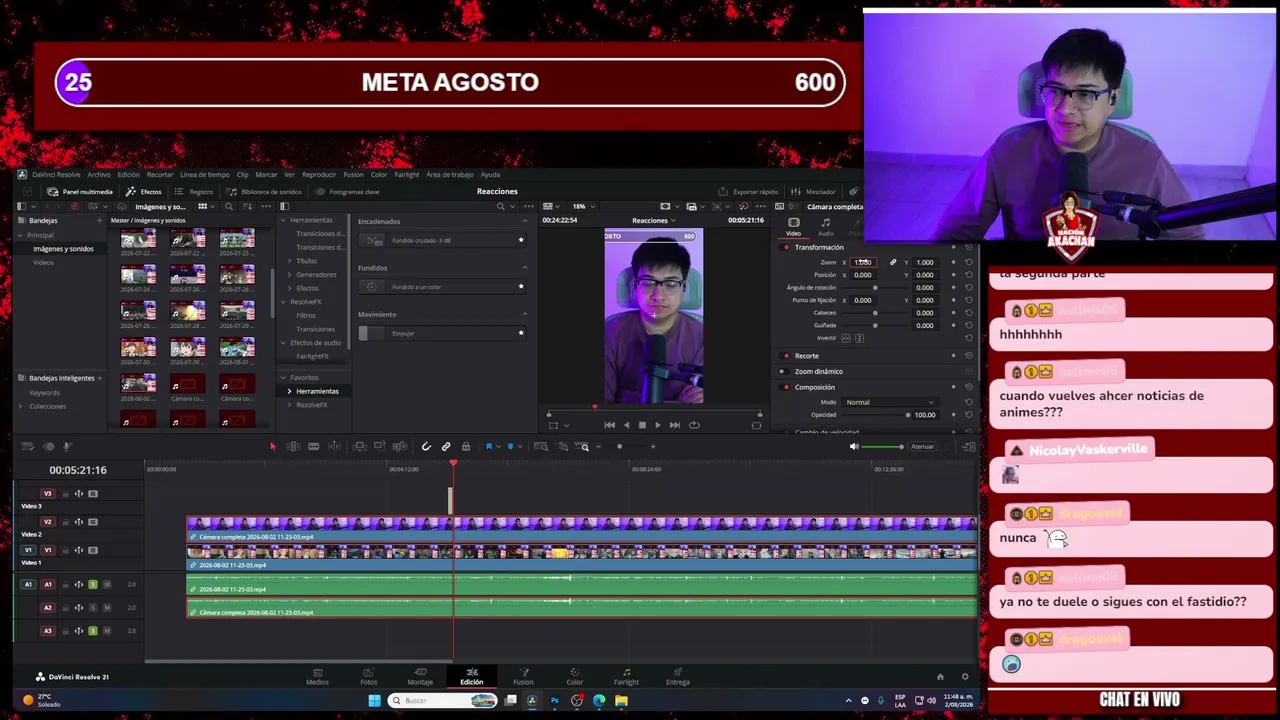Open the Panel multimedia panel
Screen dimensions: 1280x720
click(80, 191)
